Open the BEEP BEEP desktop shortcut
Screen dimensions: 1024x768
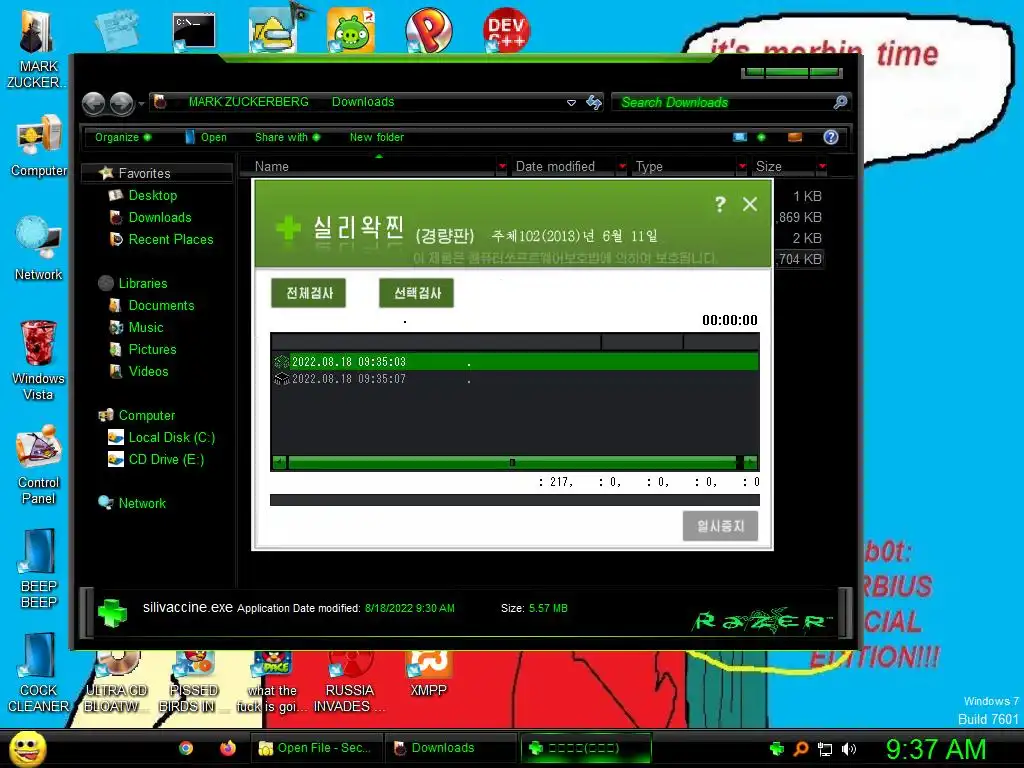[39, 568]
